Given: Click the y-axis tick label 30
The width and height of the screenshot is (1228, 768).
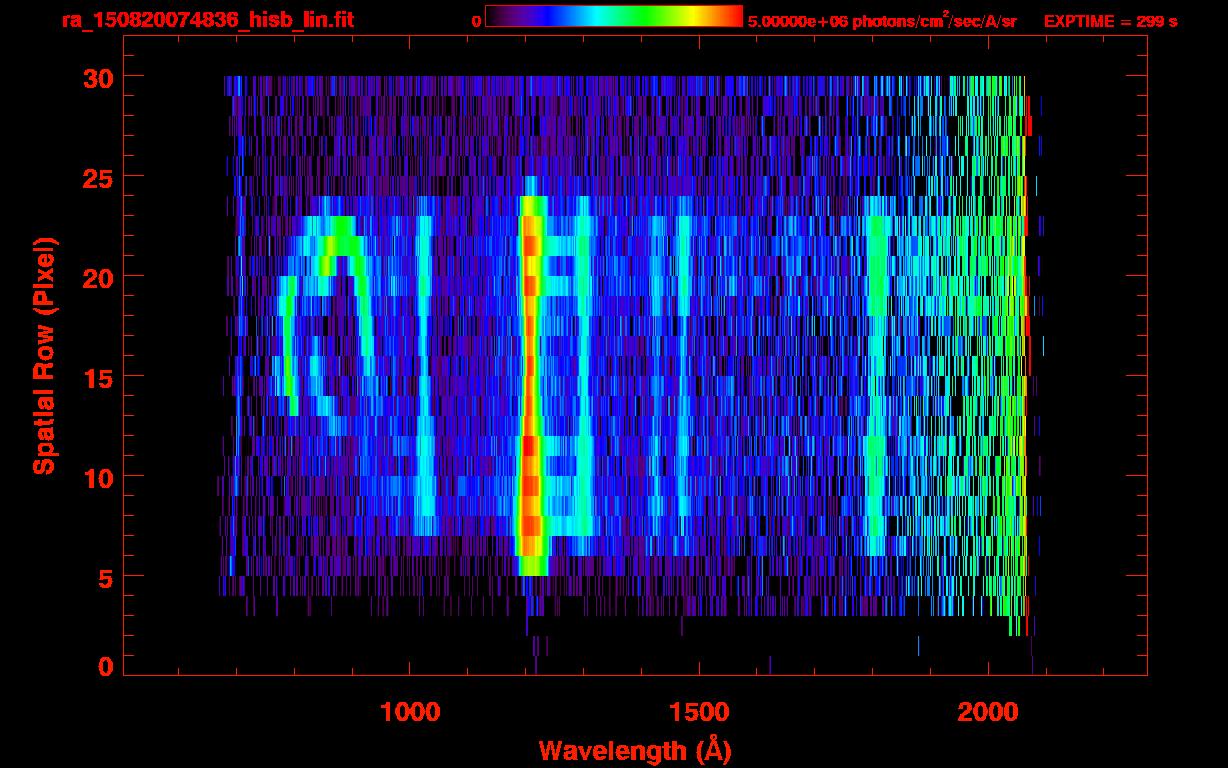Looking at the screenshot, I should point(97,77).
